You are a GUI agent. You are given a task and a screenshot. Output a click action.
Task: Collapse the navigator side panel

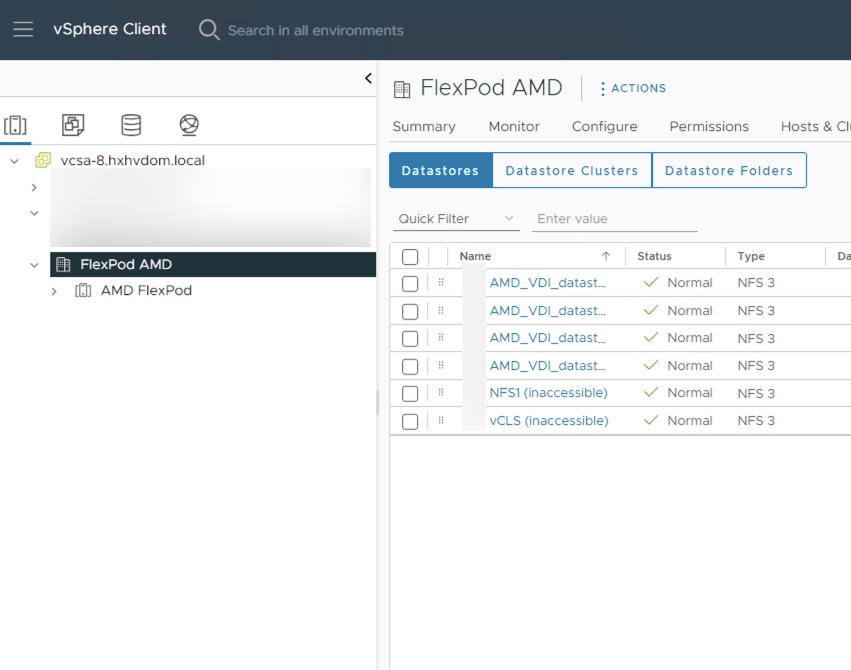[x=368, y=78]
